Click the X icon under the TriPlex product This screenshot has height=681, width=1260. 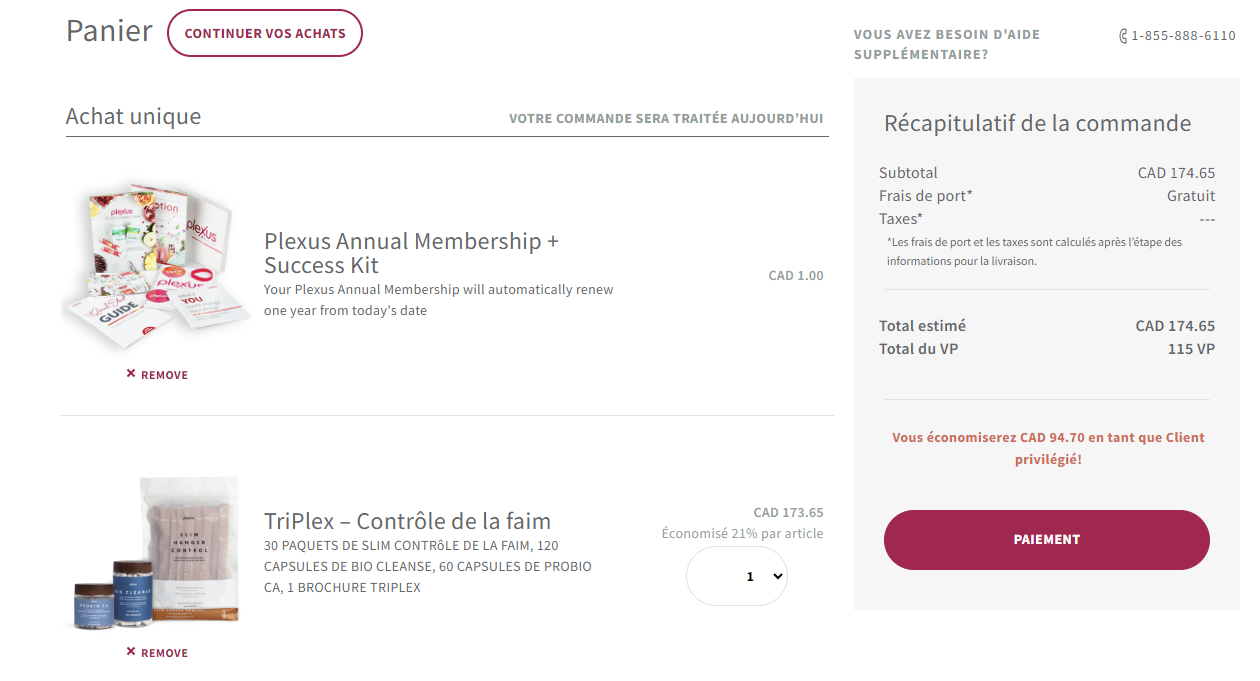[131, 652]
